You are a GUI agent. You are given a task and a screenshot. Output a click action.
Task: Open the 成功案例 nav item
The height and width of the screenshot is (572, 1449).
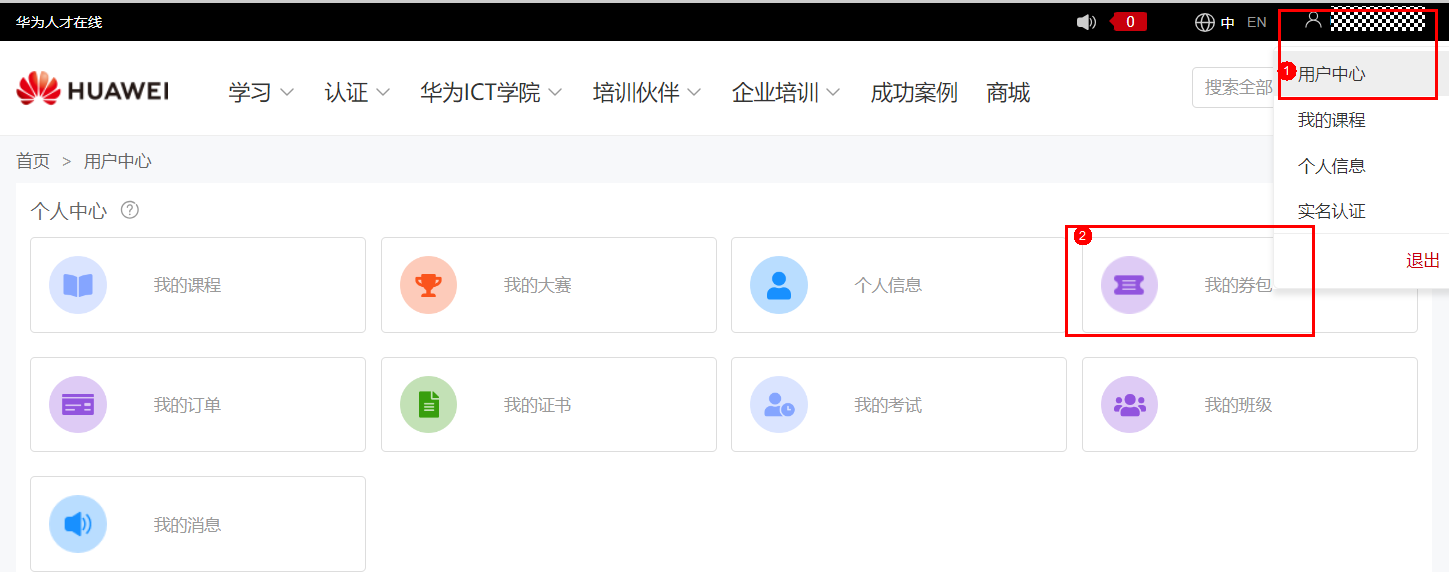[914, 93]
